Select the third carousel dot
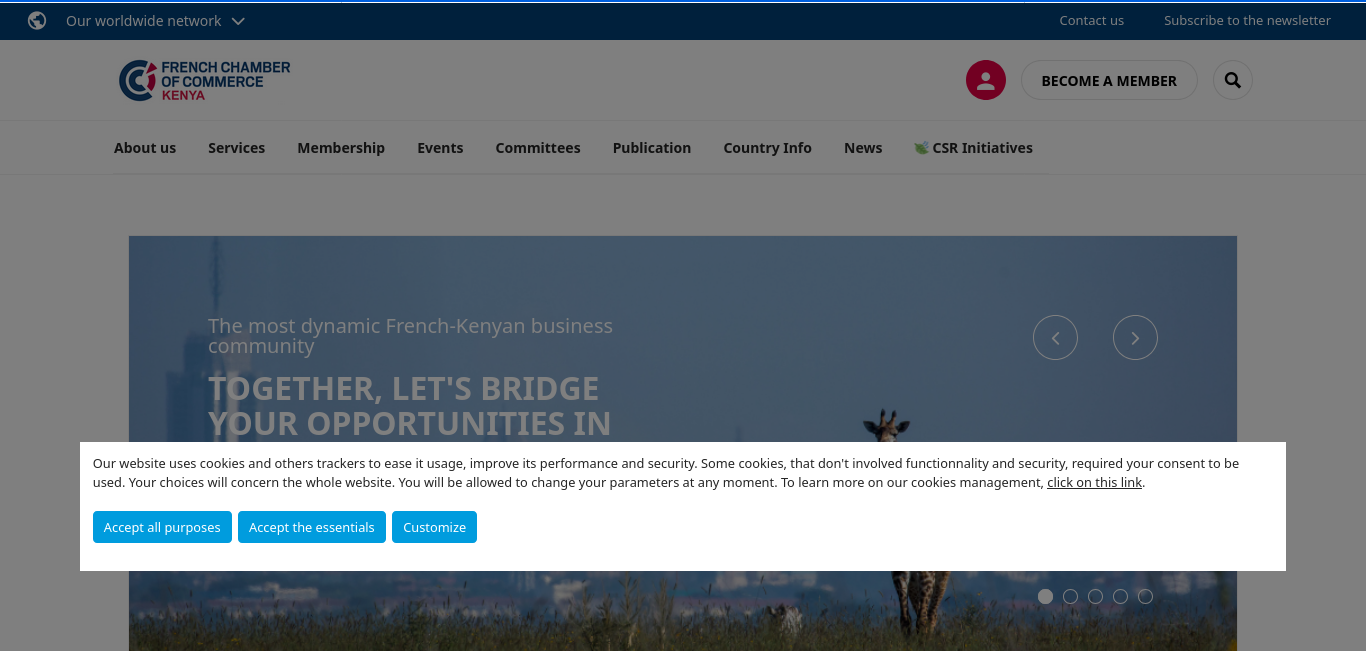This screenshot has height=651, width=1366. [1095, 596]
